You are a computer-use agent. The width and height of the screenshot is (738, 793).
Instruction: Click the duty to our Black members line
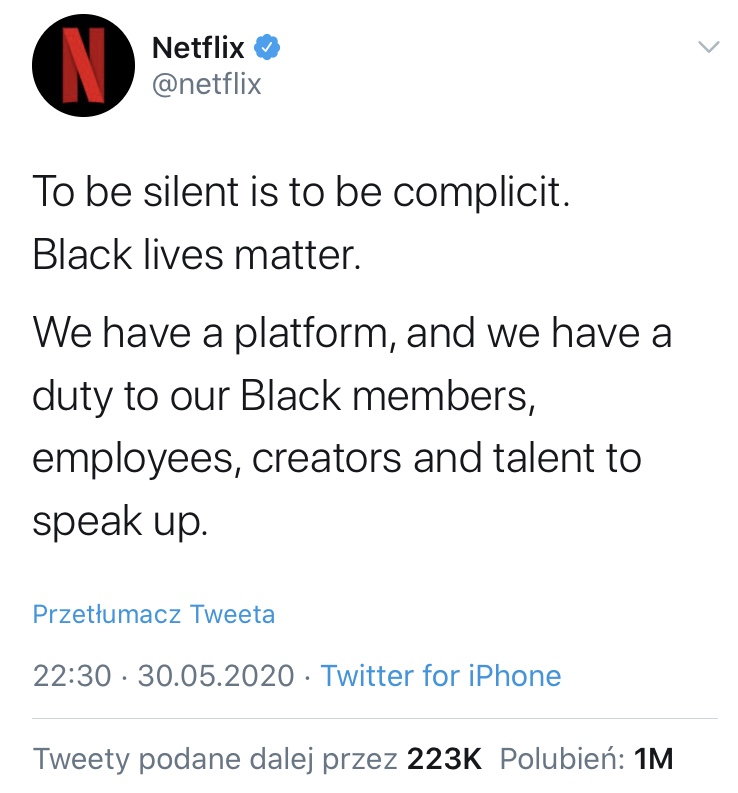[x=280, y=395]
